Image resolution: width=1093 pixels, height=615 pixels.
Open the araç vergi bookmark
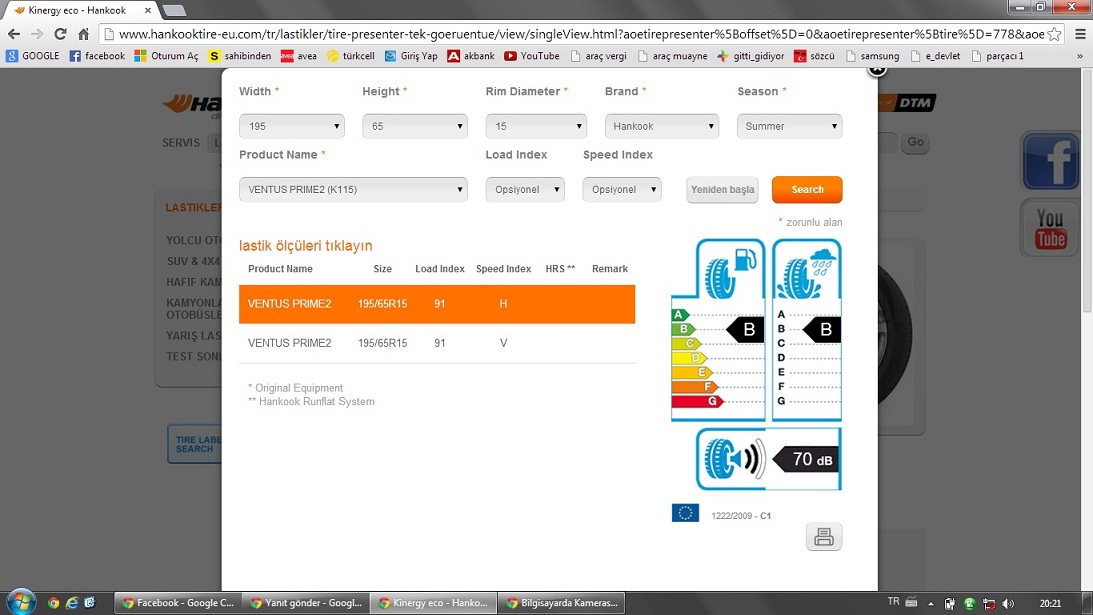click(x=599, y=56)
